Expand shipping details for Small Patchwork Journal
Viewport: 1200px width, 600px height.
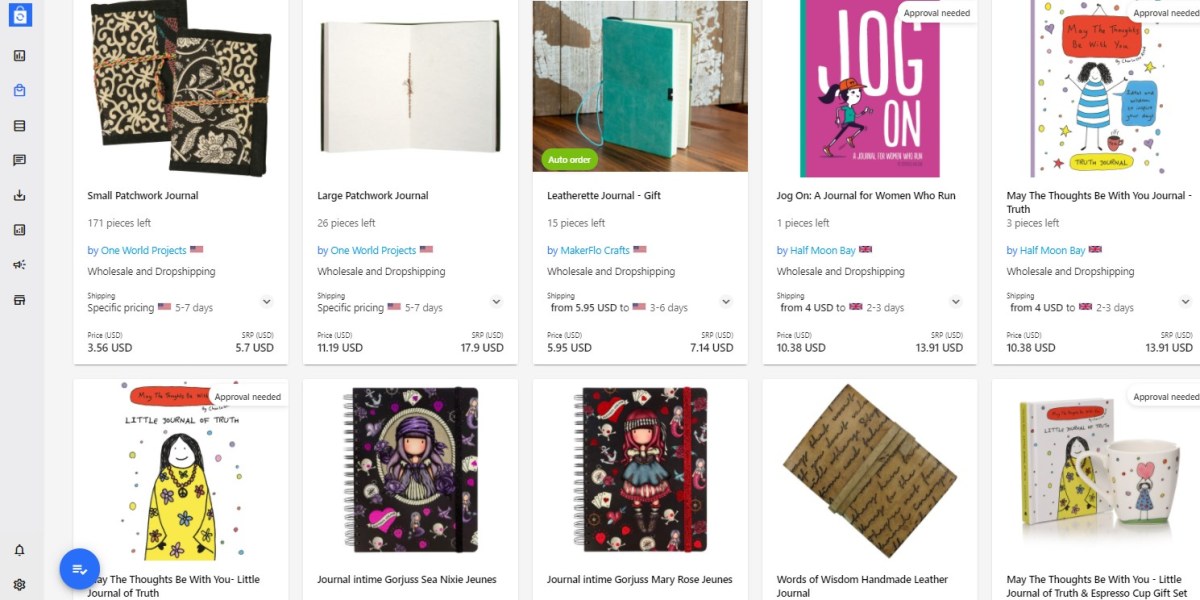pos(266,301)
